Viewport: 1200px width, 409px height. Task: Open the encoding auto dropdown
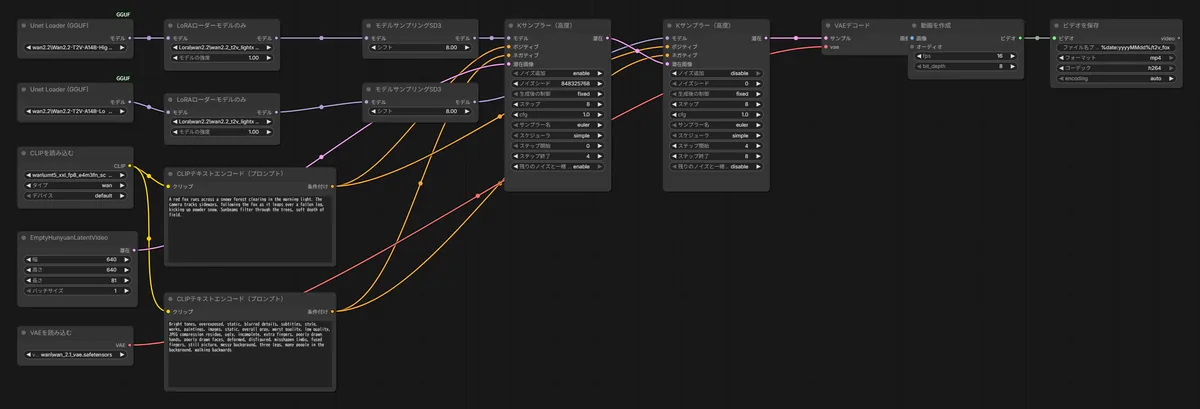(x=1115, y=77)
